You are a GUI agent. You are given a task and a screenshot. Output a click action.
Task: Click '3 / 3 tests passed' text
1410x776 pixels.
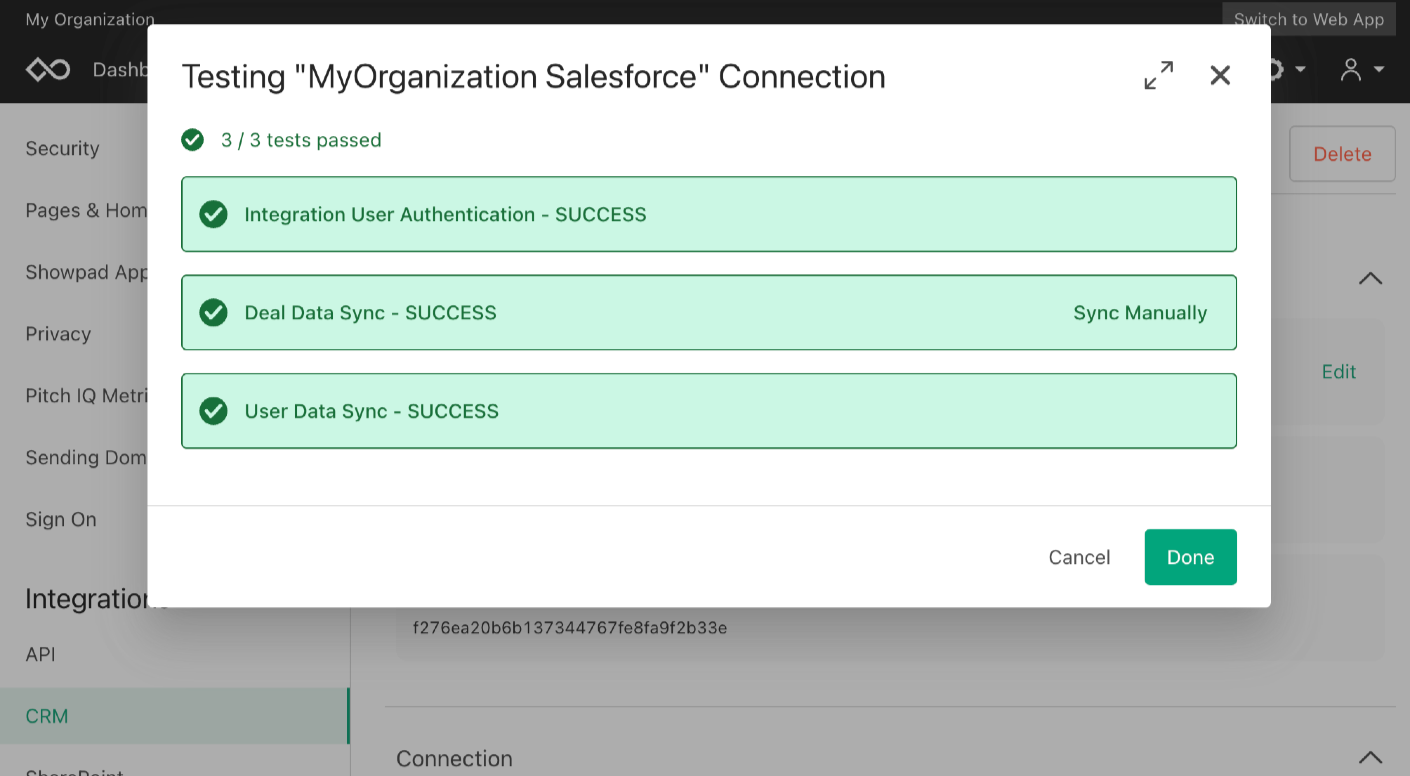pos(301,140)
